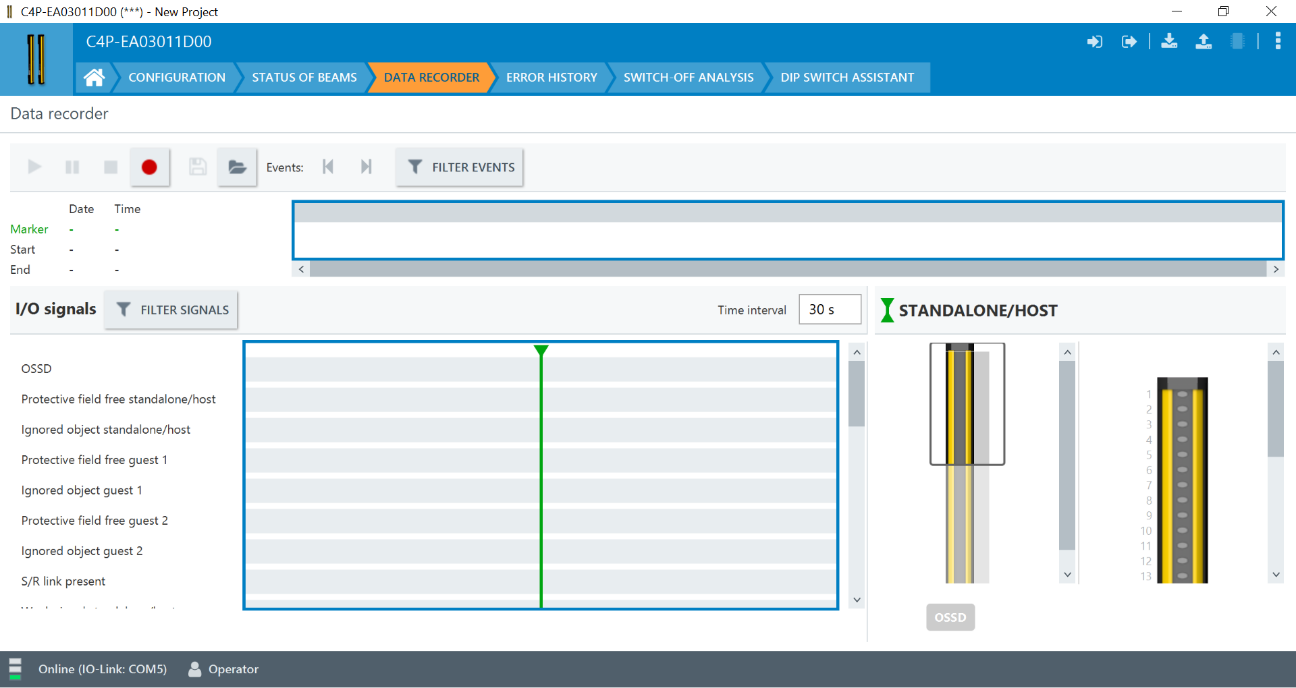This screenshot has width=1296, height=688.
Task: Start recording with the red record button
Action: pos(149,167)
